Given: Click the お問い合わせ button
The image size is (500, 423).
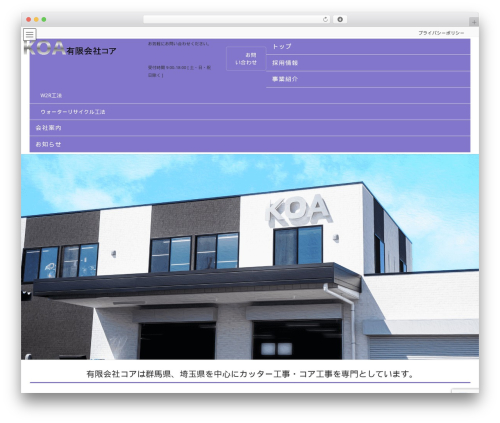Looking at the screenshot, I should [x=246, y=59].
